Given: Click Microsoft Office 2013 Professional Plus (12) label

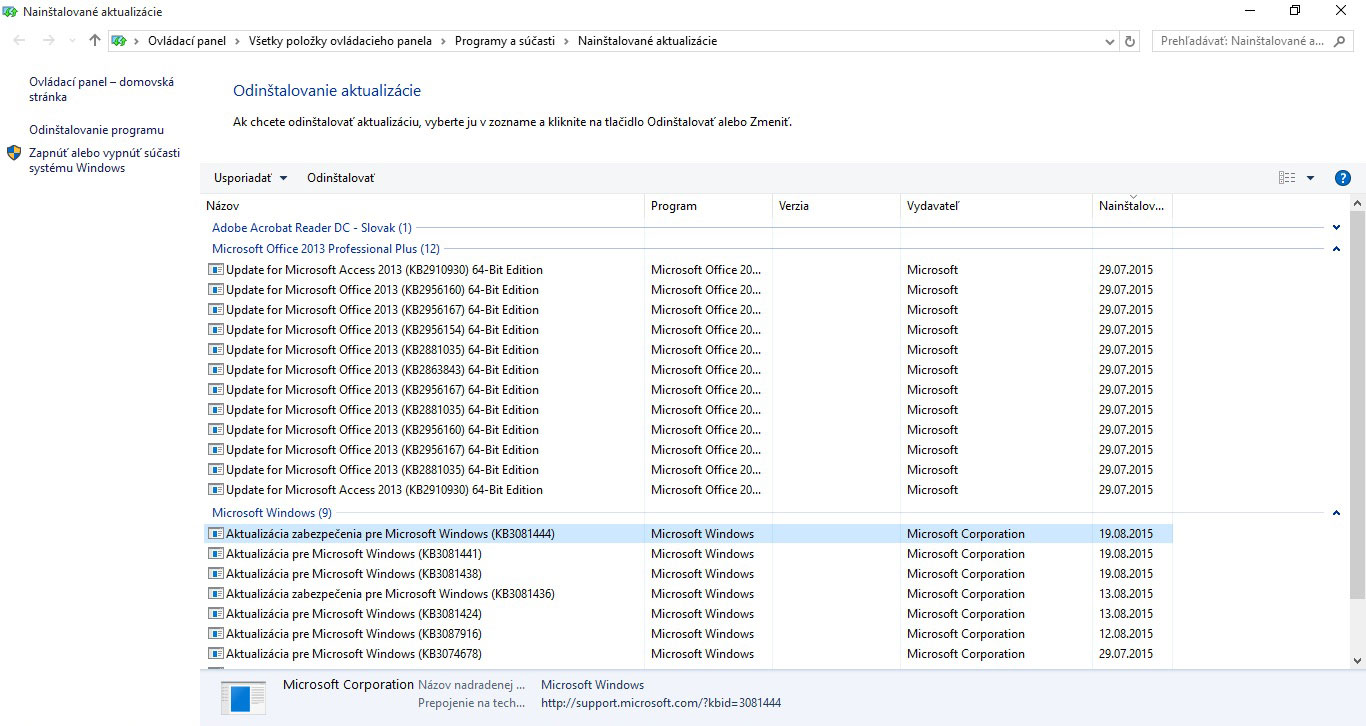Looking at the screenshot, I should [x=326, y=249].
